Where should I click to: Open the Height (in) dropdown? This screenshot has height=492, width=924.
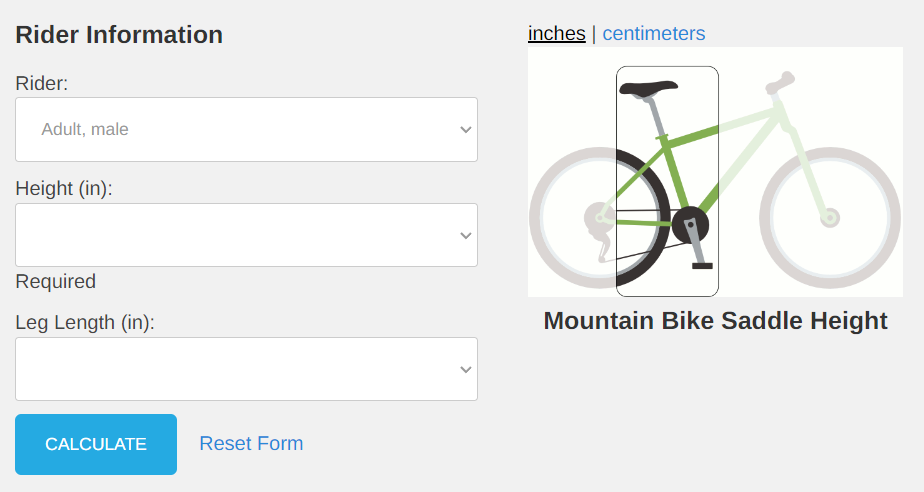coord(246,235)
